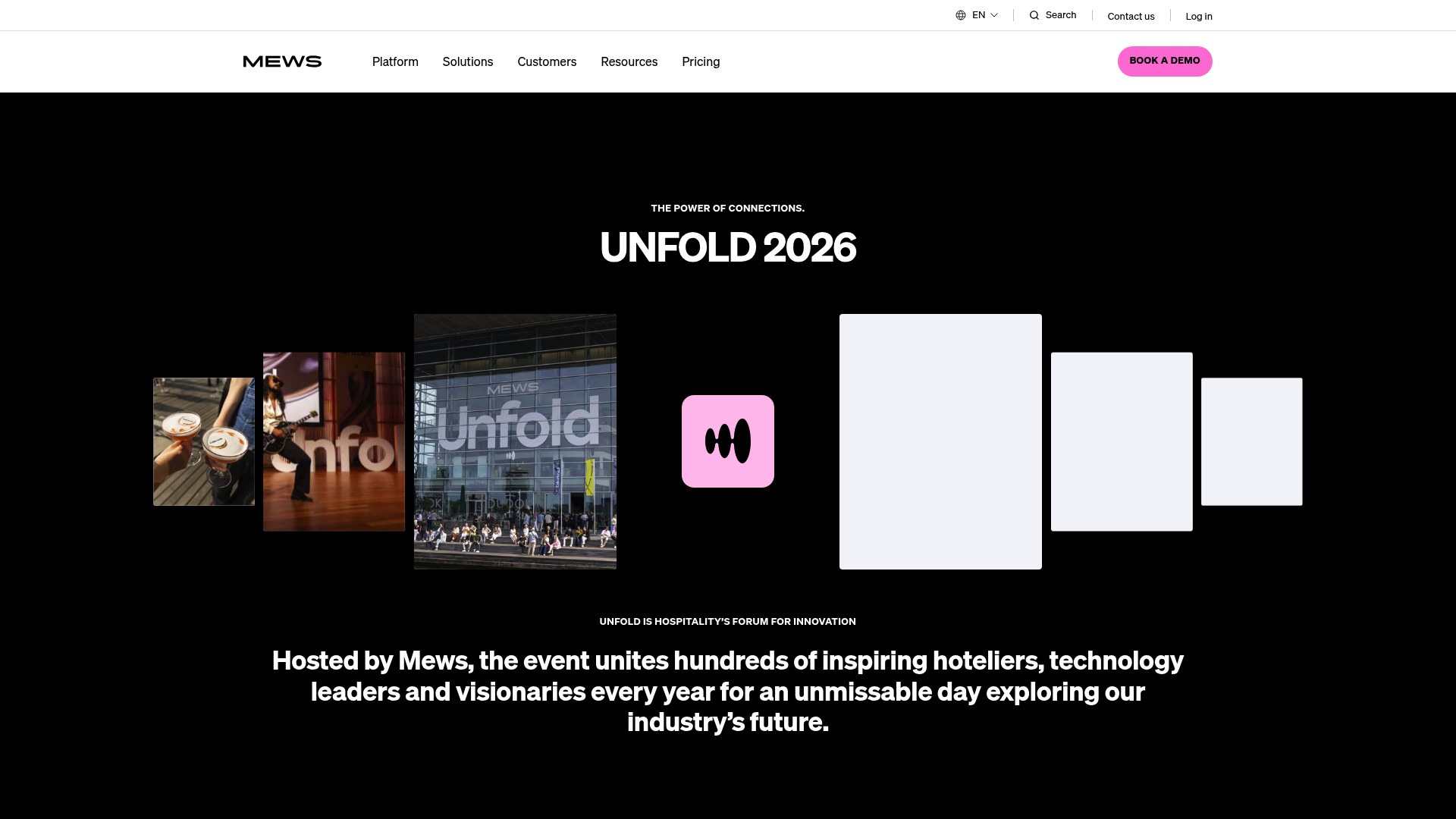Click the pink Mews symbol tile
The image size is (1456, 819).
(728, 441)
